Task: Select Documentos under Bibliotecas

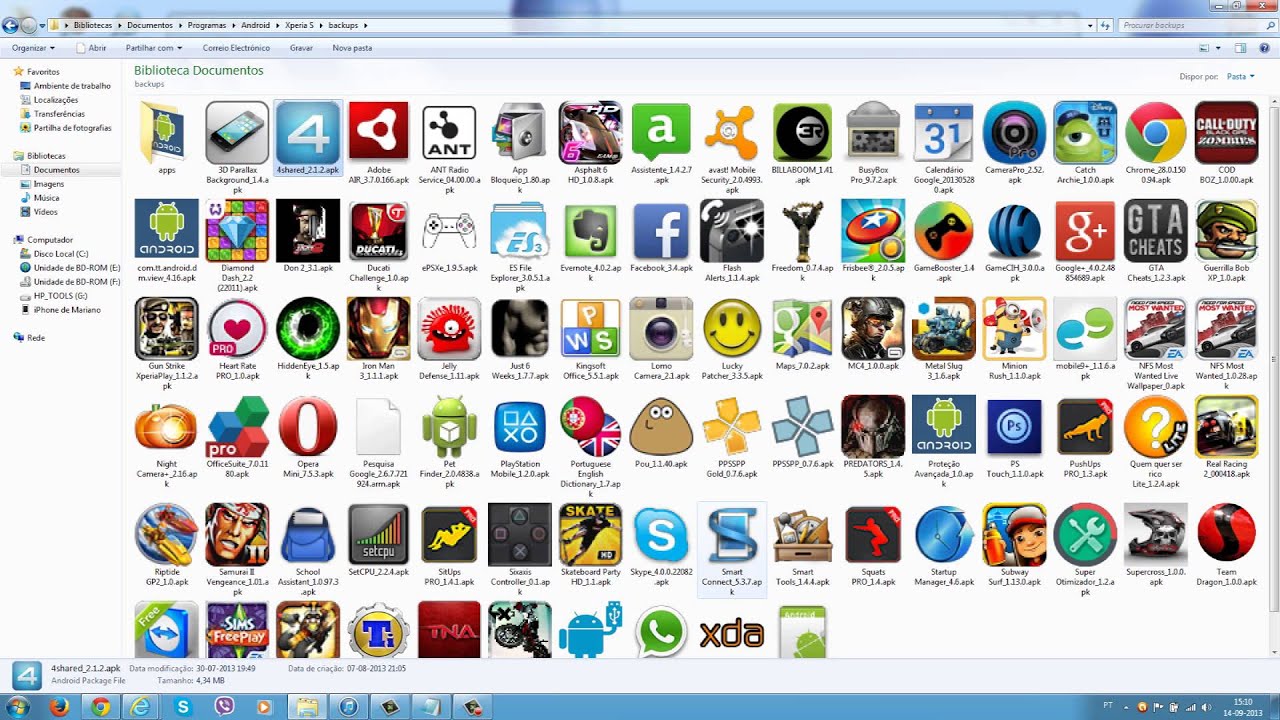Action: 56,170
